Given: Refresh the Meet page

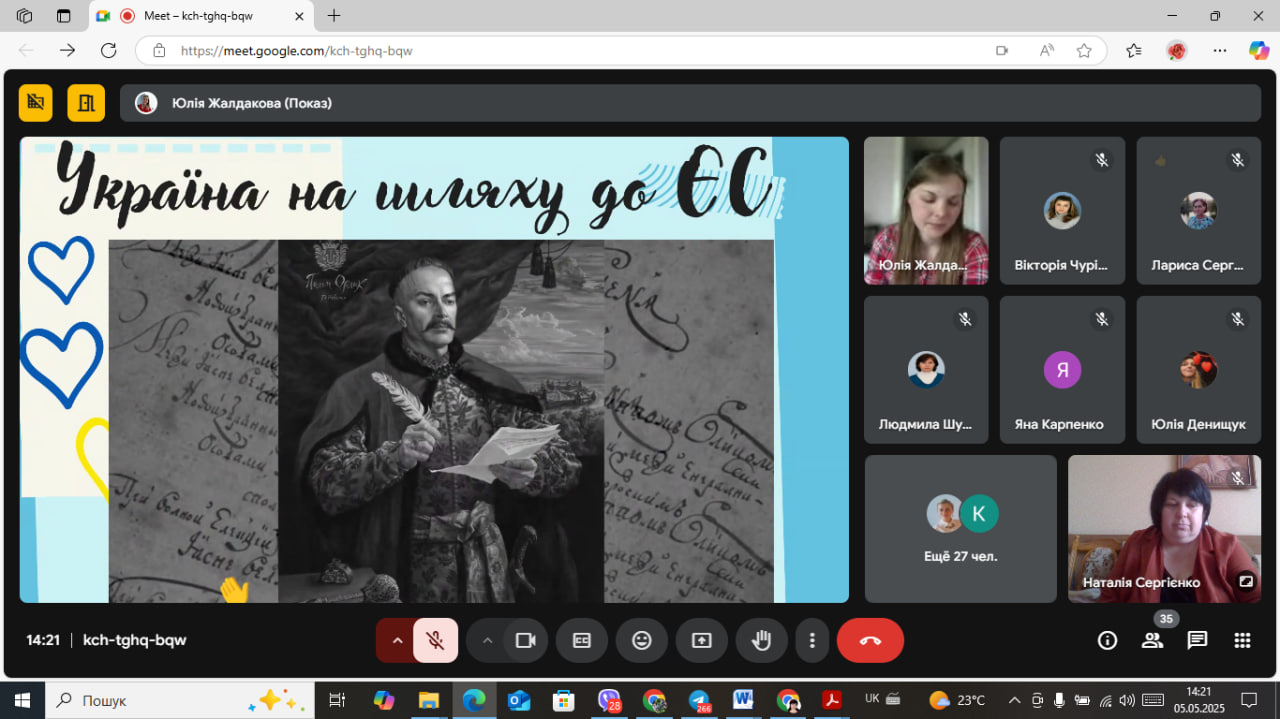Looking at the screenshot, I should 109,50.
